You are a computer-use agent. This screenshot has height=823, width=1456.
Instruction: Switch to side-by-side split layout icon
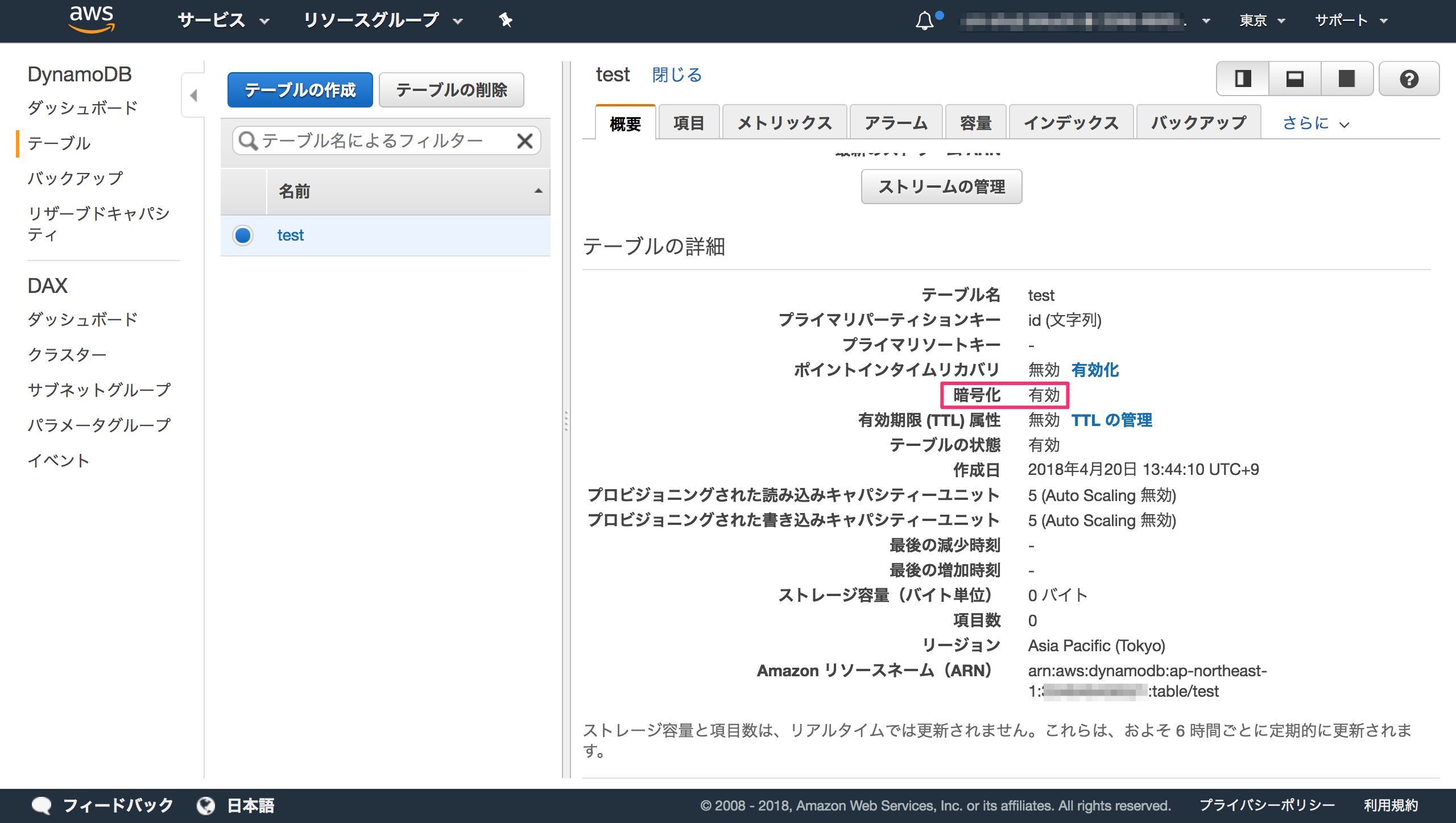(x=1243, y=78)
